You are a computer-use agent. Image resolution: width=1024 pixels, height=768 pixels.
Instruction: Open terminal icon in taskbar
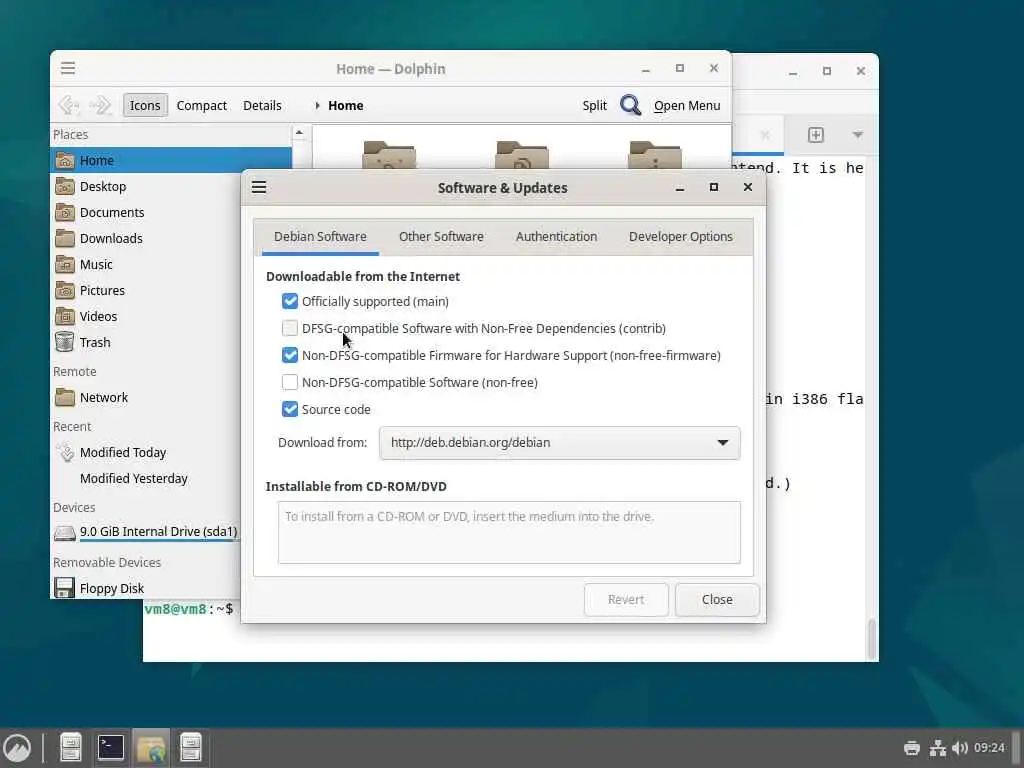(x=110, y=748)
